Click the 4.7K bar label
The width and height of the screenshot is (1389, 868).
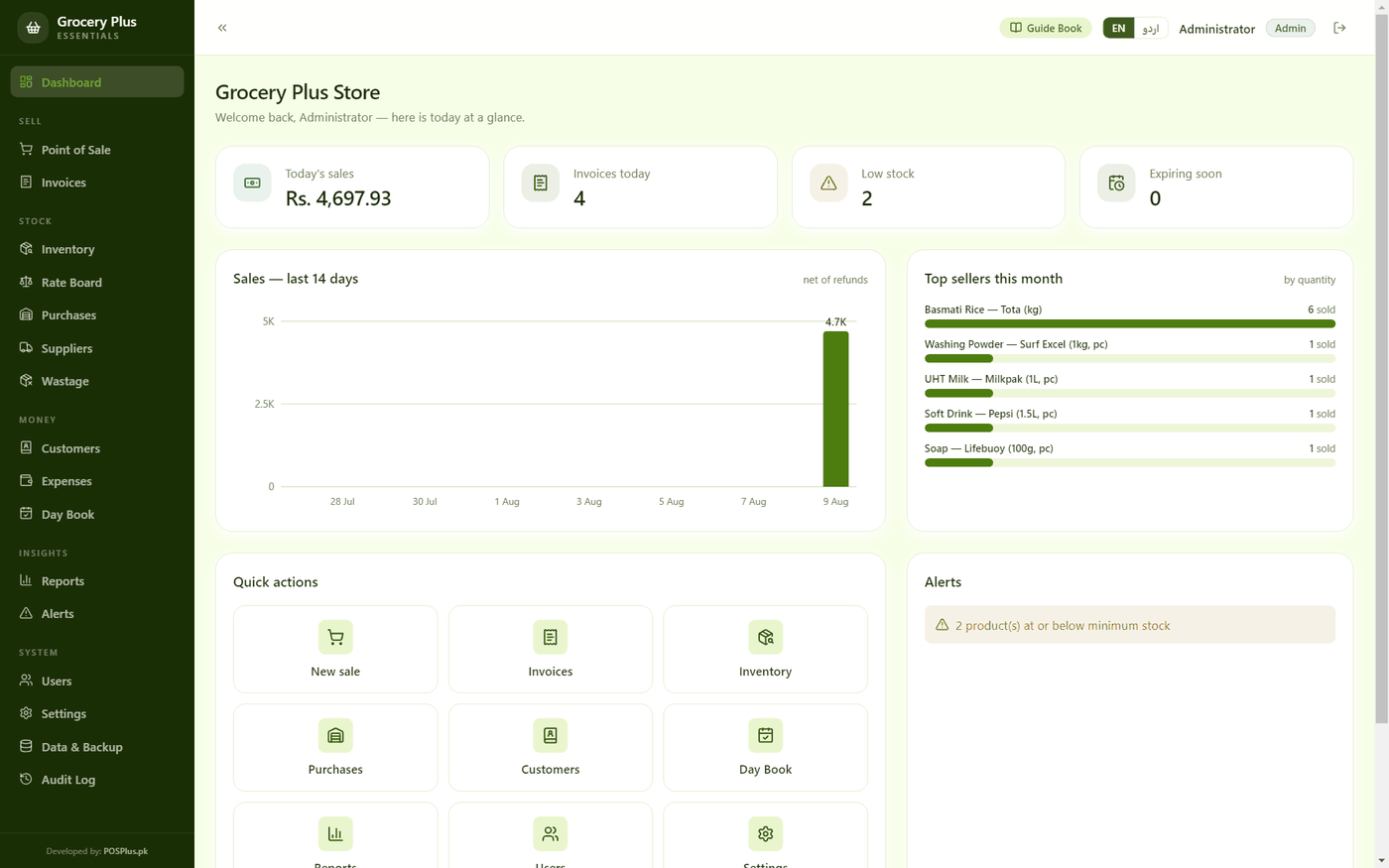[x=835, y=321]
